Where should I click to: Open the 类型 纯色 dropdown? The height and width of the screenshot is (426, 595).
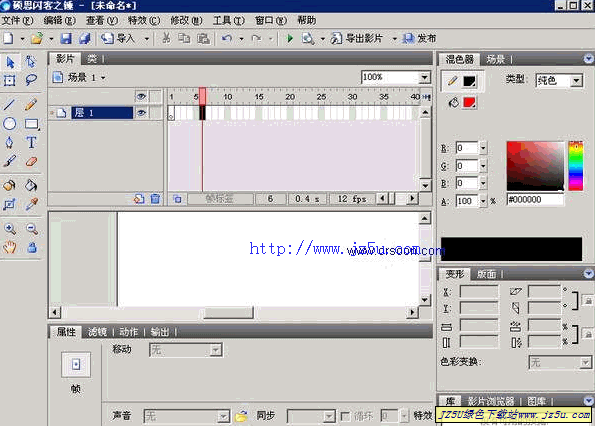coord(576,80)
